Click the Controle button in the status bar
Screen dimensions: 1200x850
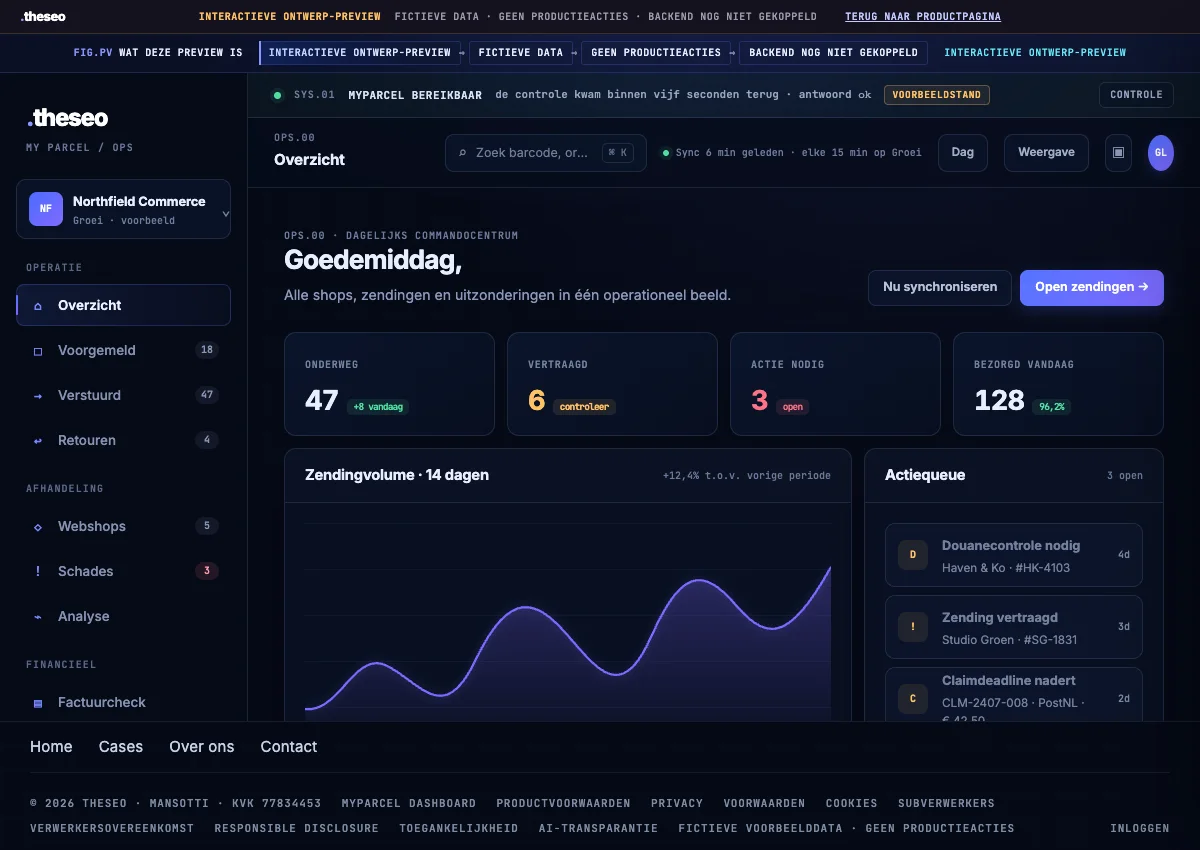pyautogui.click(x=1136, y=95)
